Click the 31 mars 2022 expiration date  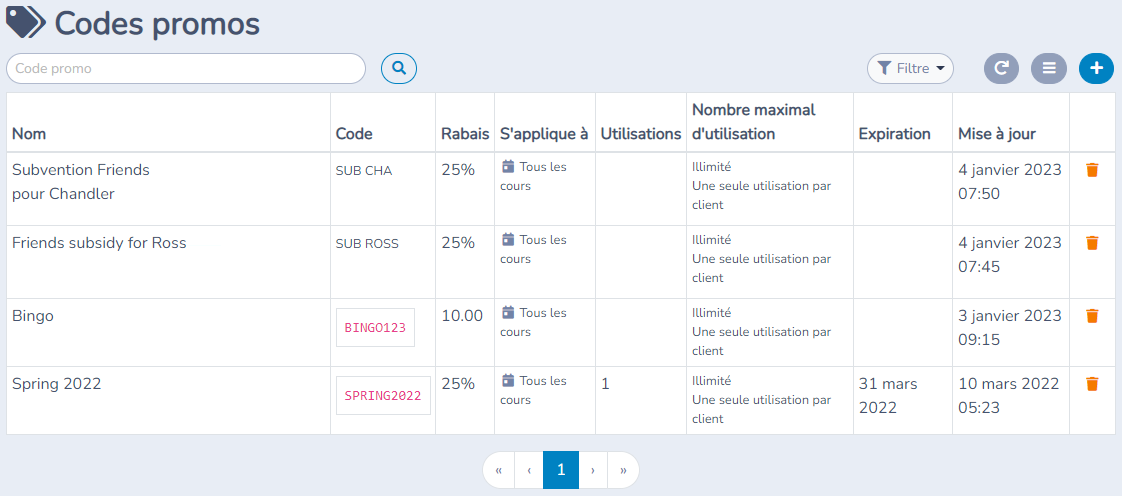tap(888, 396)
